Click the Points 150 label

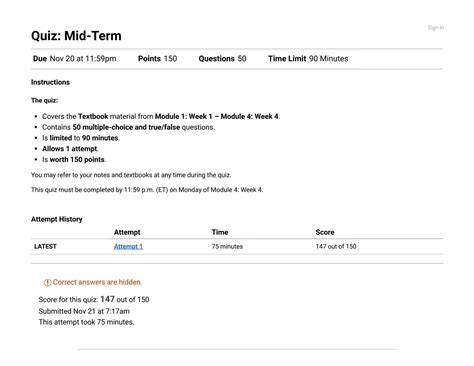tap(157, 59)
